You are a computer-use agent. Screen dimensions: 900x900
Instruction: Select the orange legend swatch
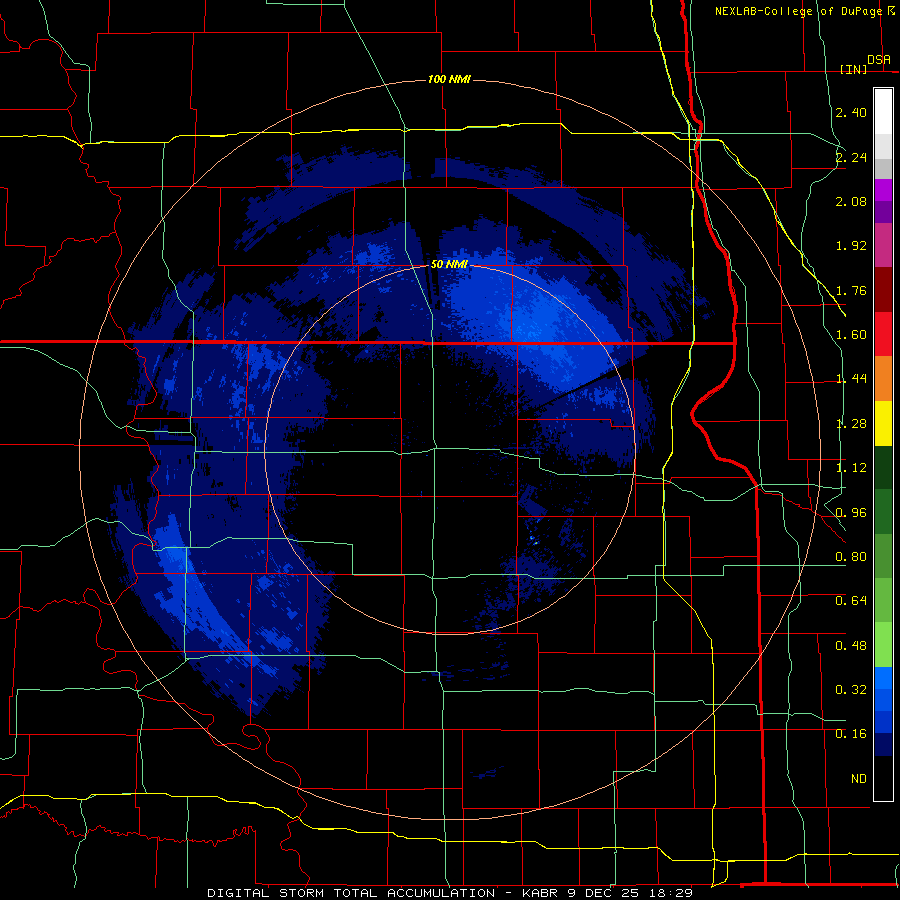(x=883, y=379)
